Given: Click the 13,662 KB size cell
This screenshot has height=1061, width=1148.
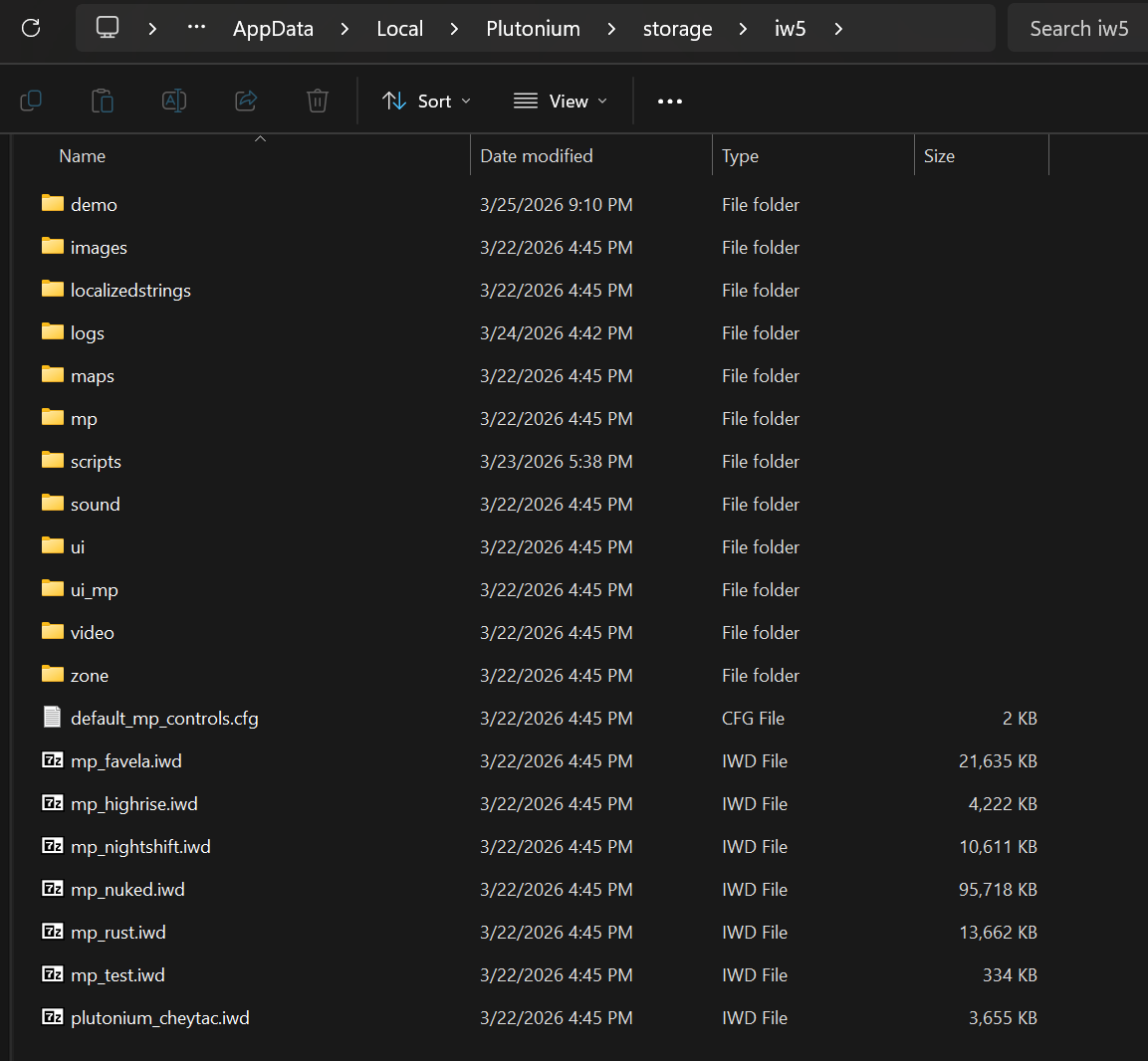Looking at the screenshot, I should 998,933.
